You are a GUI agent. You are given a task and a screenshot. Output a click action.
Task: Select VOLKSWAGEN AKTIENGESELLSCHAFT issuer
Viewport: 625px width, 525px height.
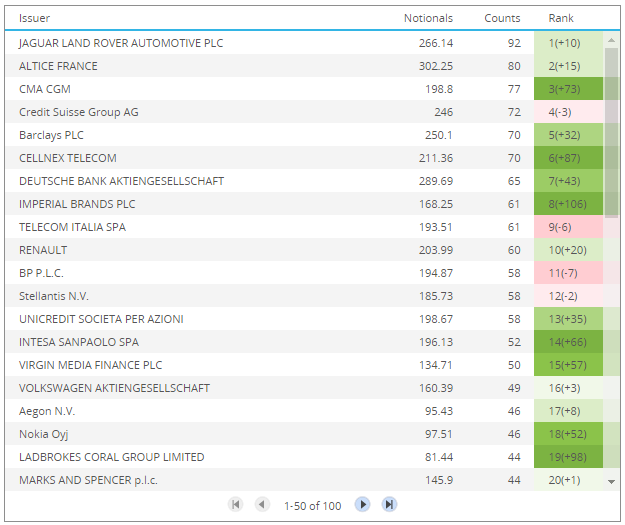[x=114, y=388]
